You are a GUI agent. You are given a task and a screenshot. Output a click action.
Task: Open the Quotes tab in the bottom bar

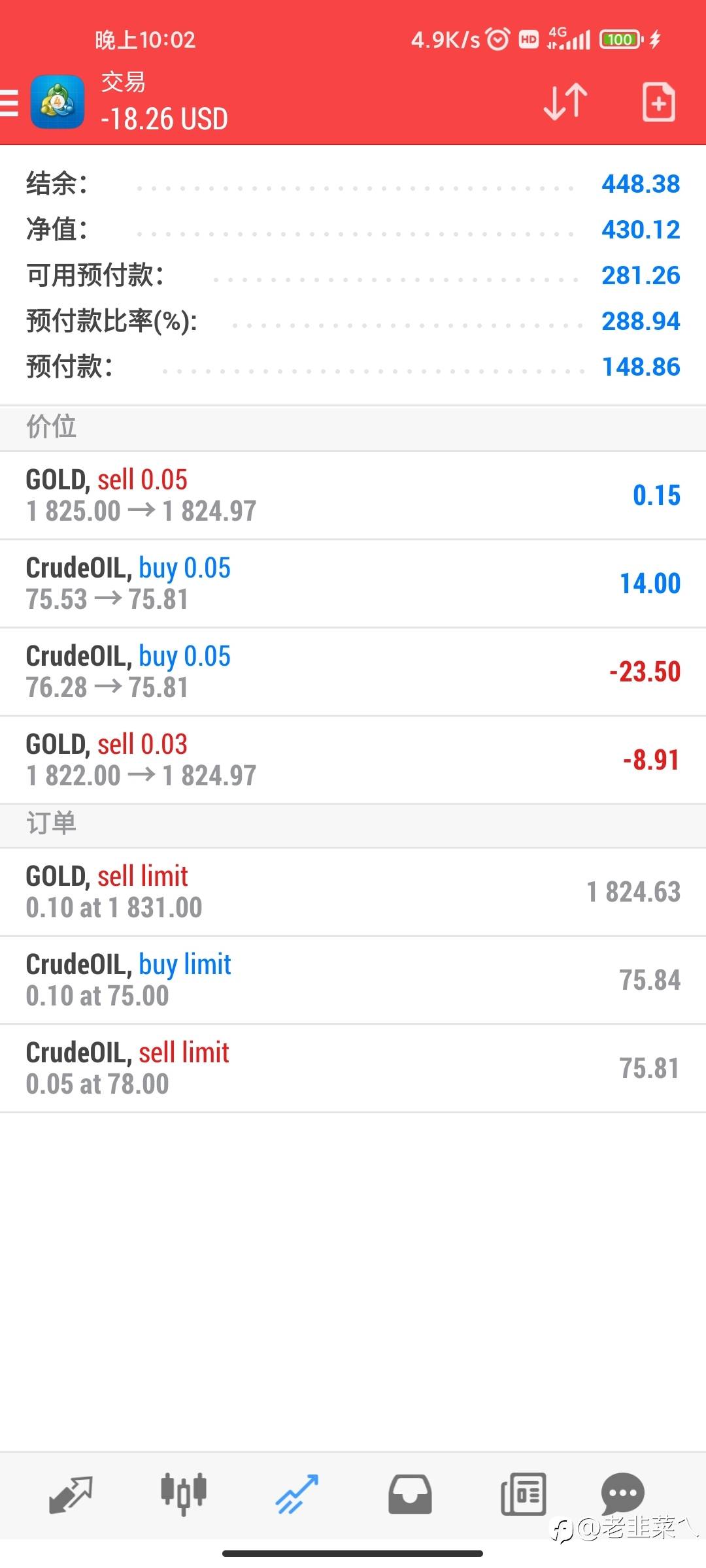point(71,1494)
